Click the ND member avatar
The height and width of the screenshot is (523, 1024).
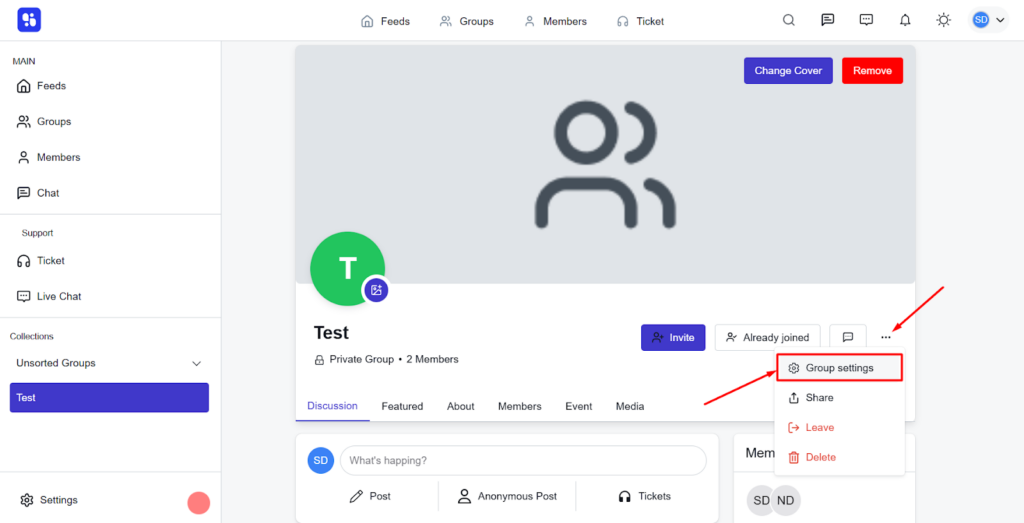[786, 501]
